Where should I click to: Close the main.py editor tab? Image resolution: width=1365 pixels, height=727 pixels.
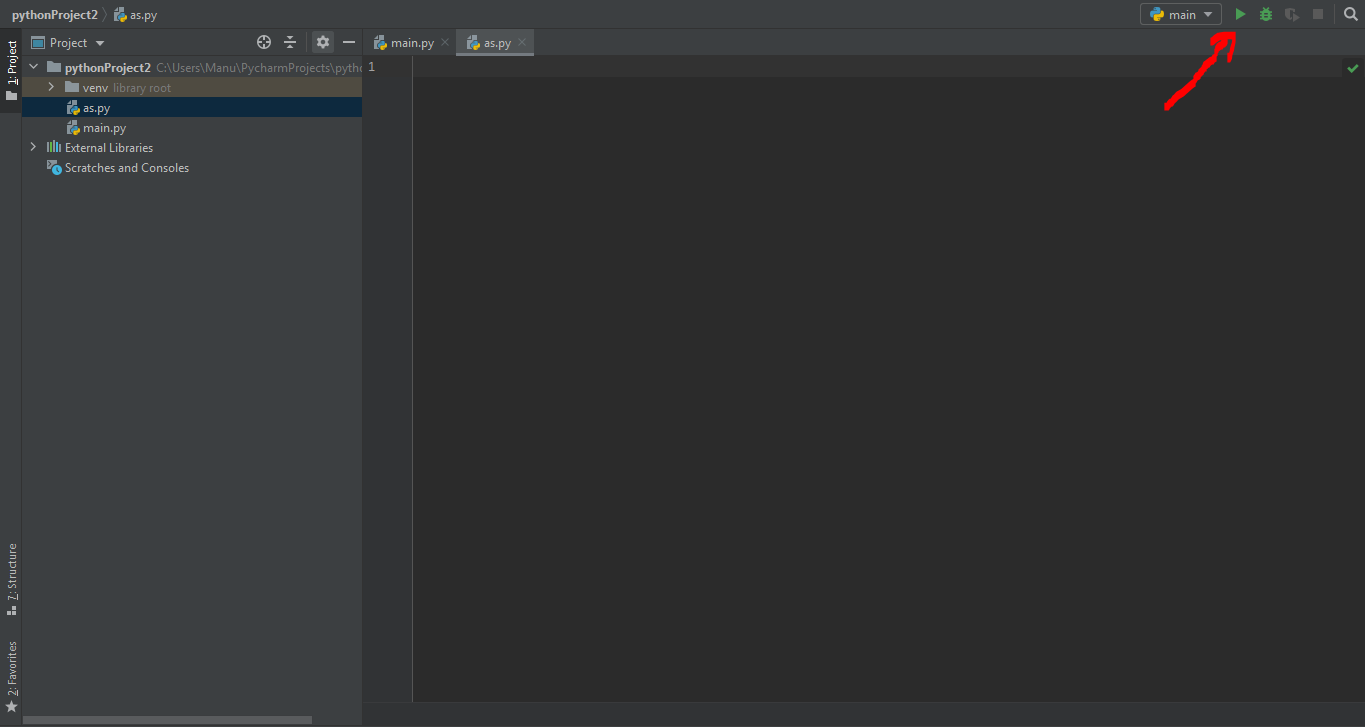[x=445, y=43]
